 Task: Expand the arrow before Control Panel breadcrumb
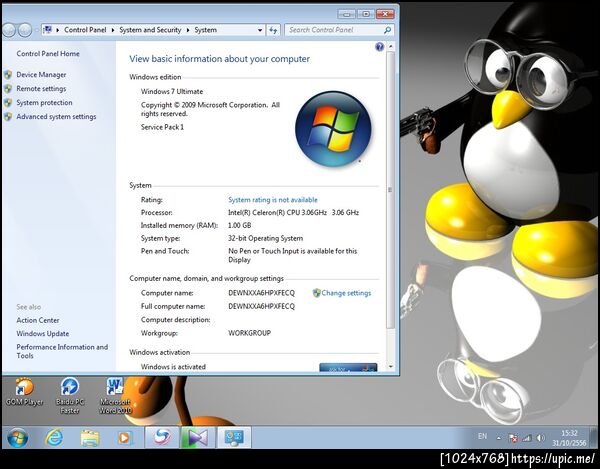coord(58,30)
